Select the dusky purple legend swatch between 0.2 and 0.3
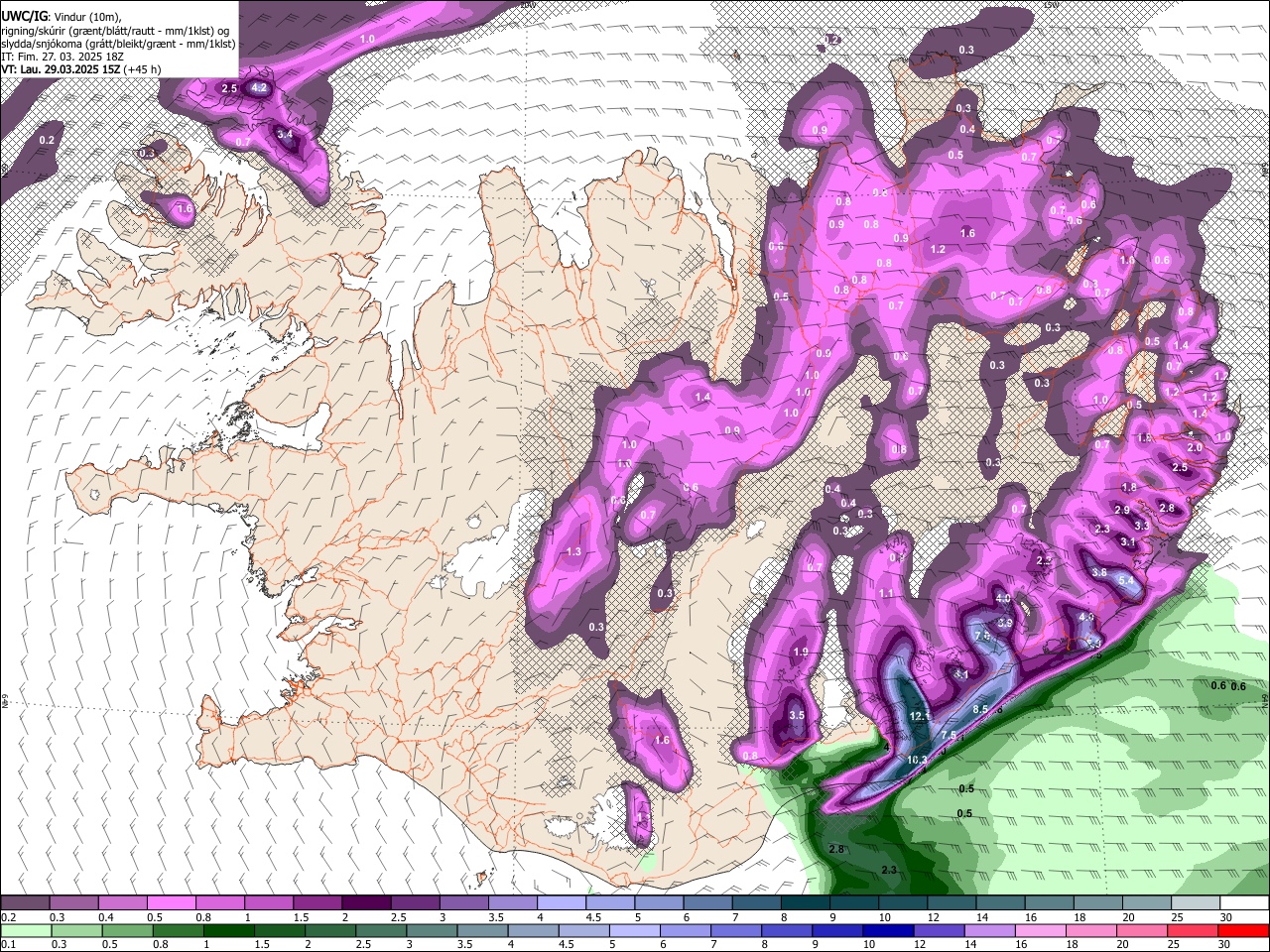The height and width of the screenshot is (952, 1270). [x=26, y=903]
